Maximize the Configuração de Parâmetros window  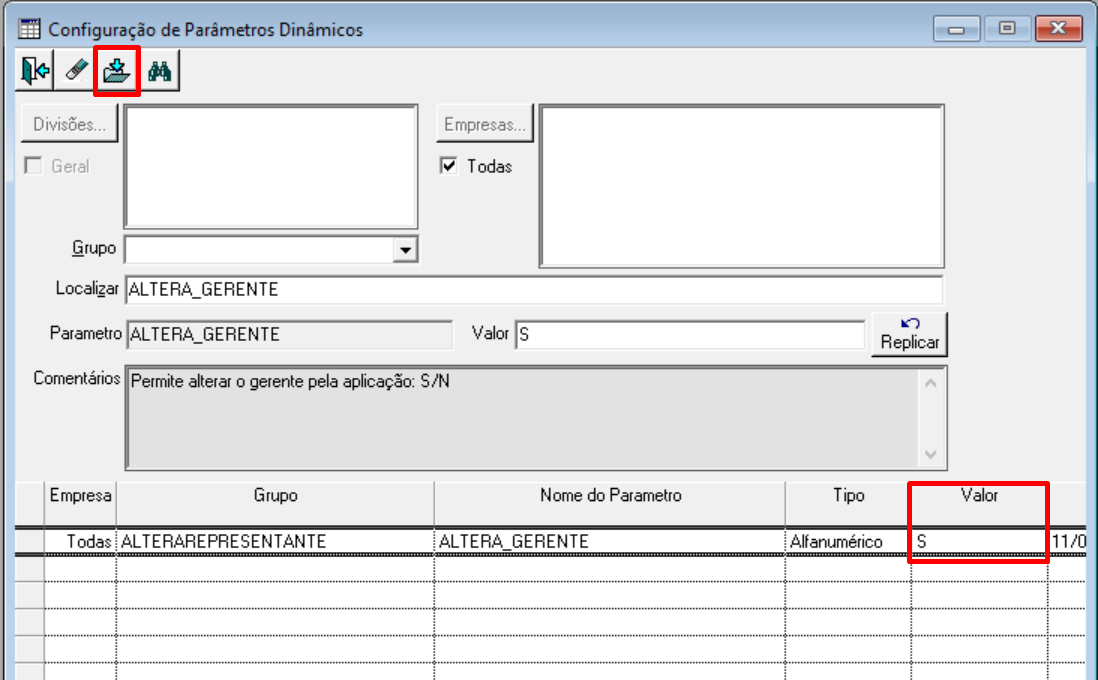tap(1007, 29)
